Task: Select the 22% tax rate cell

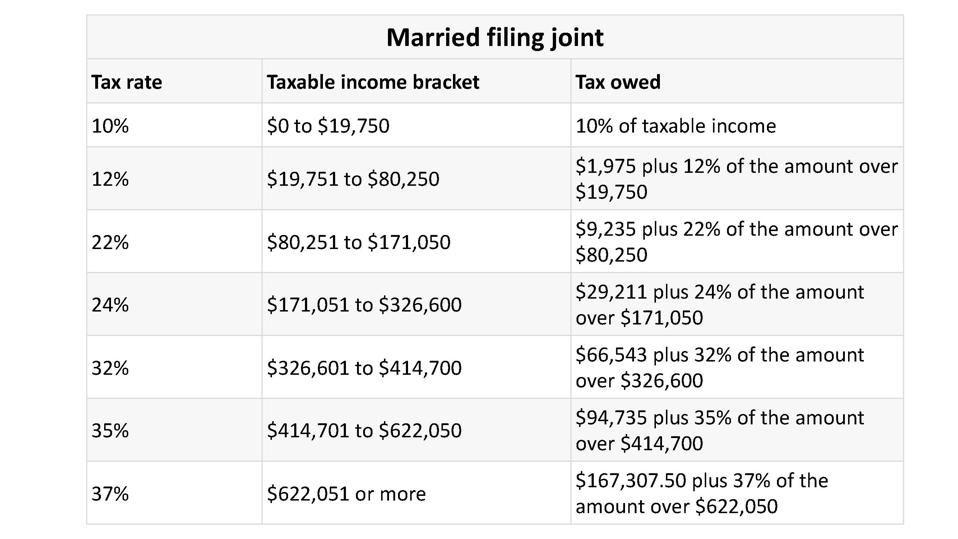Action: (110, 242)
